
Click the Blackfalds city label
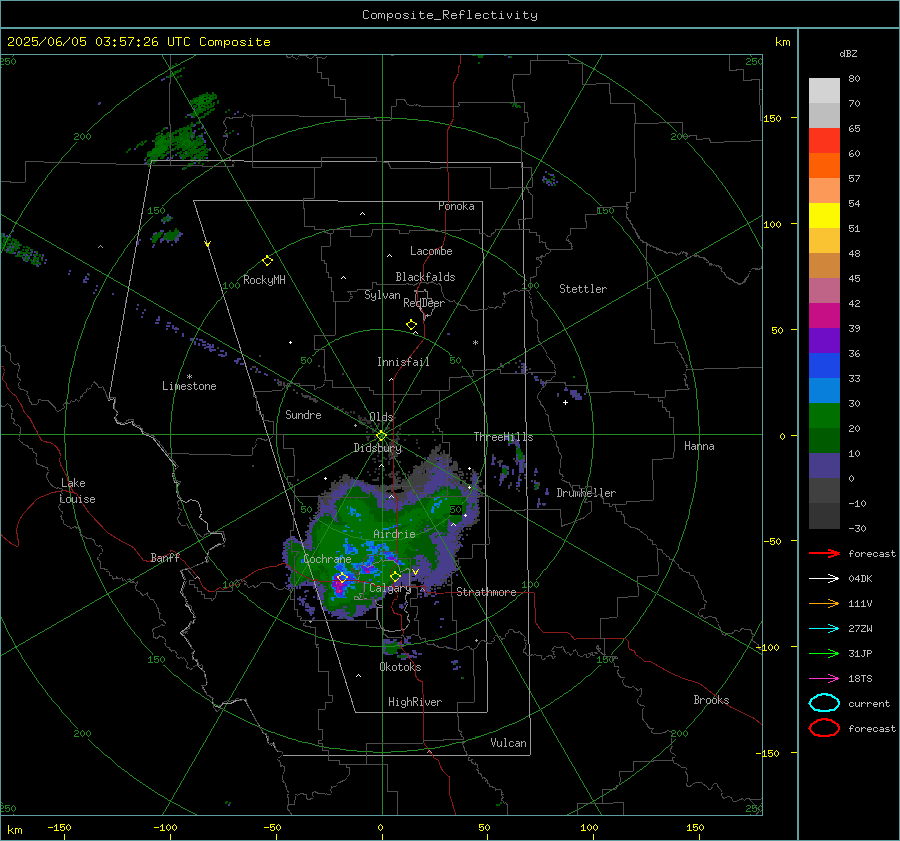[425, 277]
